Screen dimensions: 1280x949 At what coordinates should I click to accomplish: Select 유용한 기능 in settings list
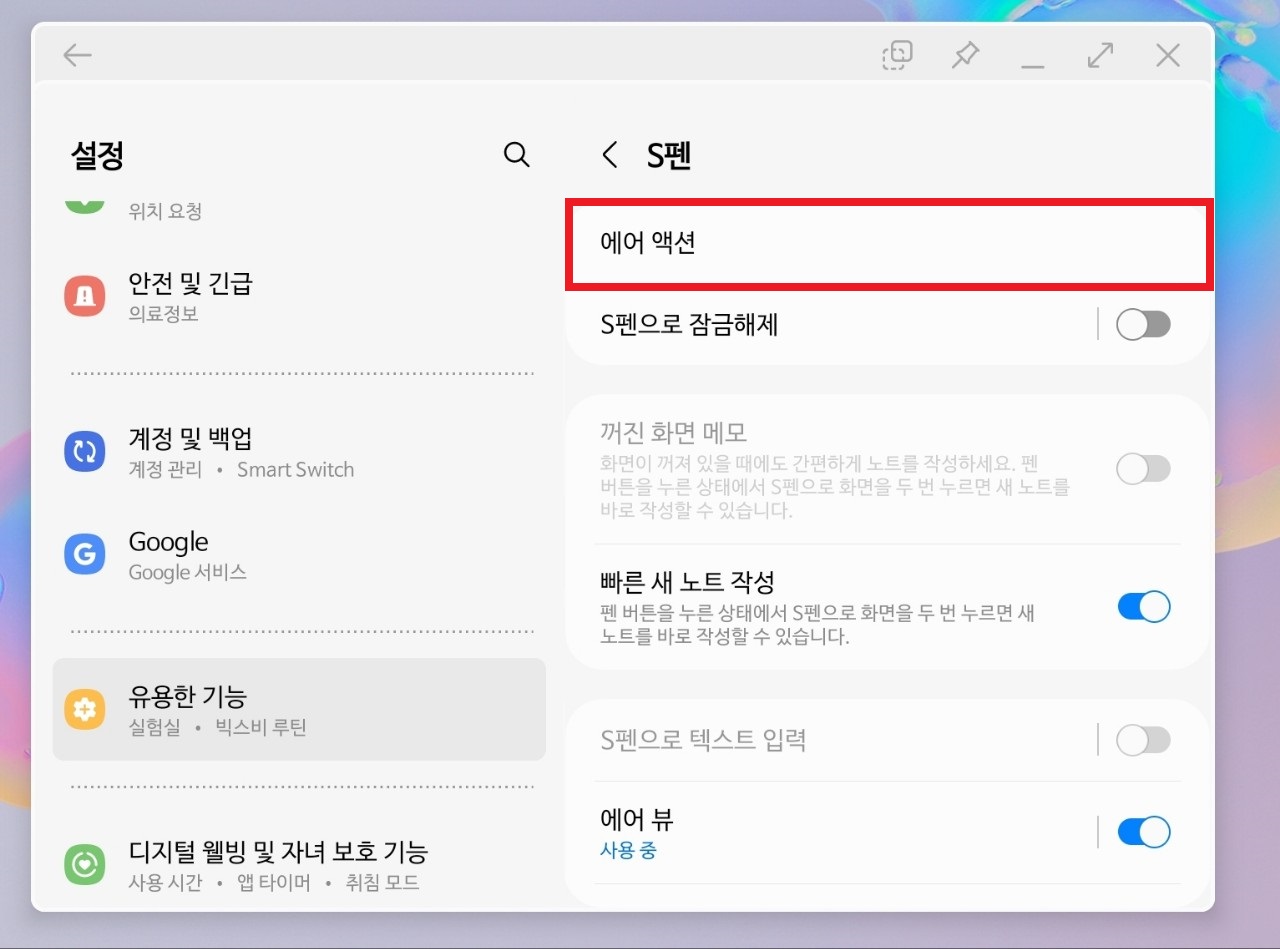pos(299,710)
